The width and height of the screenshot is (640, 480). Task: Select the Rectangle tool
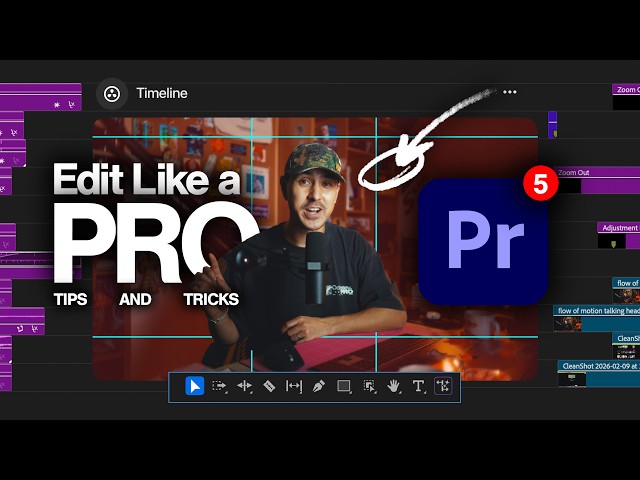pos(344,386)
